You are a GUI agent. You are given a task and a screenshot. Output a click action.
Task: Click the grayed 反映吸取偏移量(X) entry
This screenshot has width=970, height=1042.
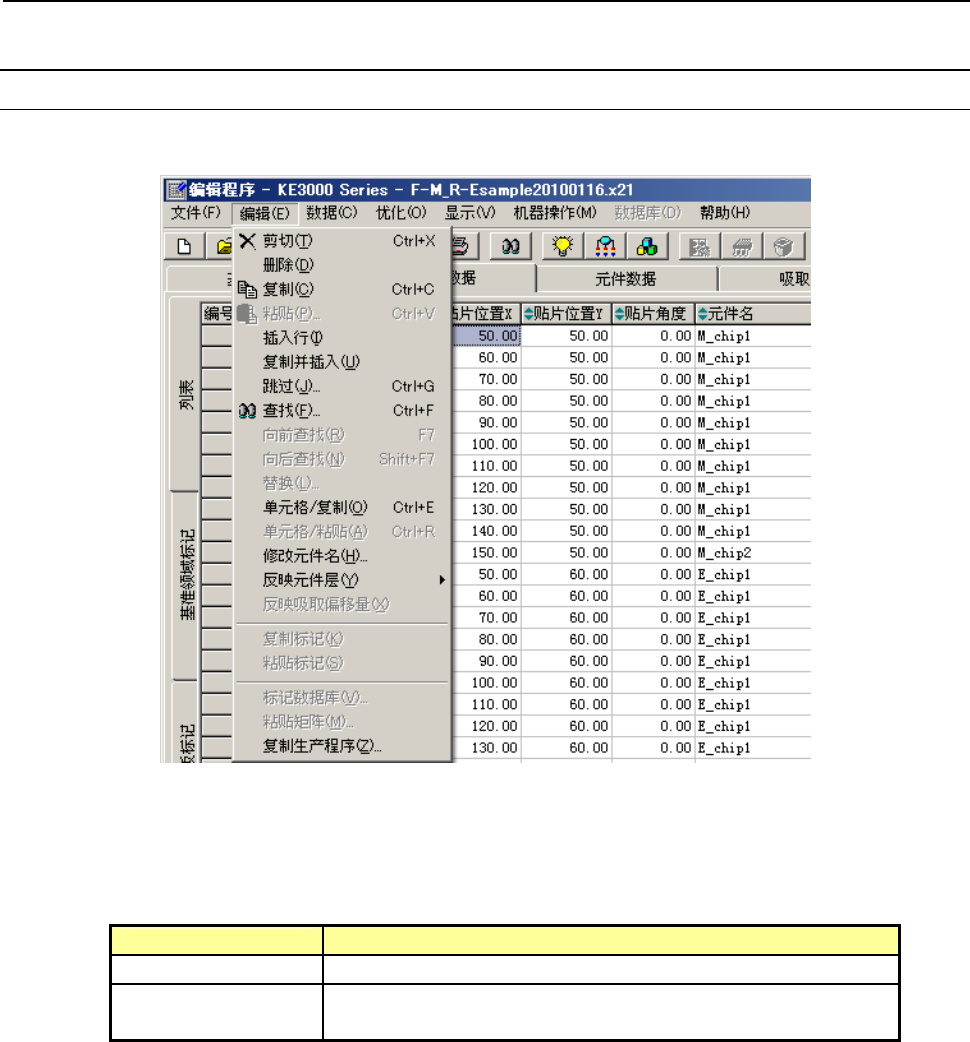(343, 605)
